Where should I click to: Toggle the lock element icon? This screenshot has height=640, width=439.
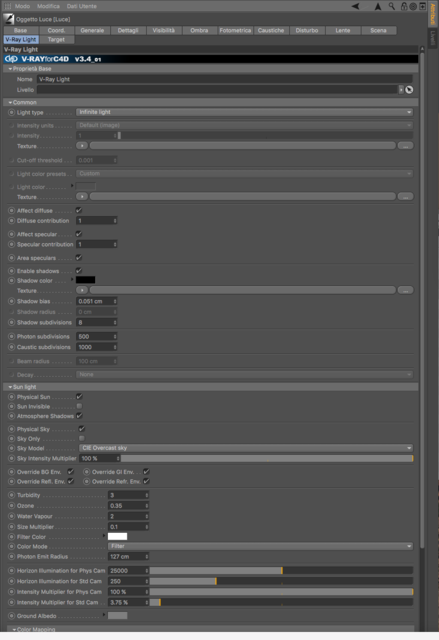pos(404,6)
